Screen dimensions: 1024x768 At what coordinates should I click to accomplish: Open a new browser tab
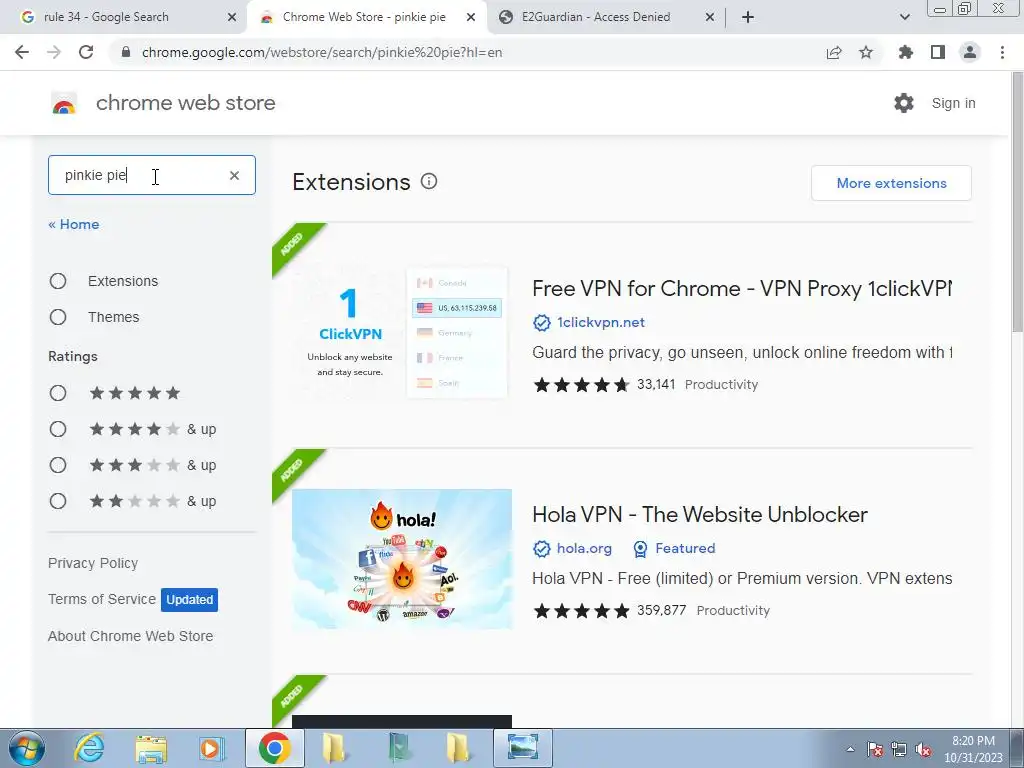(x=748, y=17)
